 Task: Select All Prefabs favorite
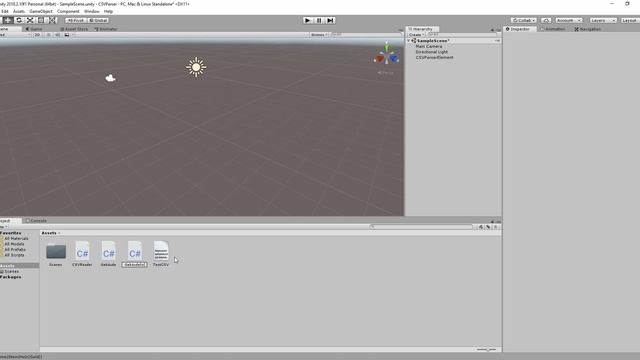(x=15, y=249)
